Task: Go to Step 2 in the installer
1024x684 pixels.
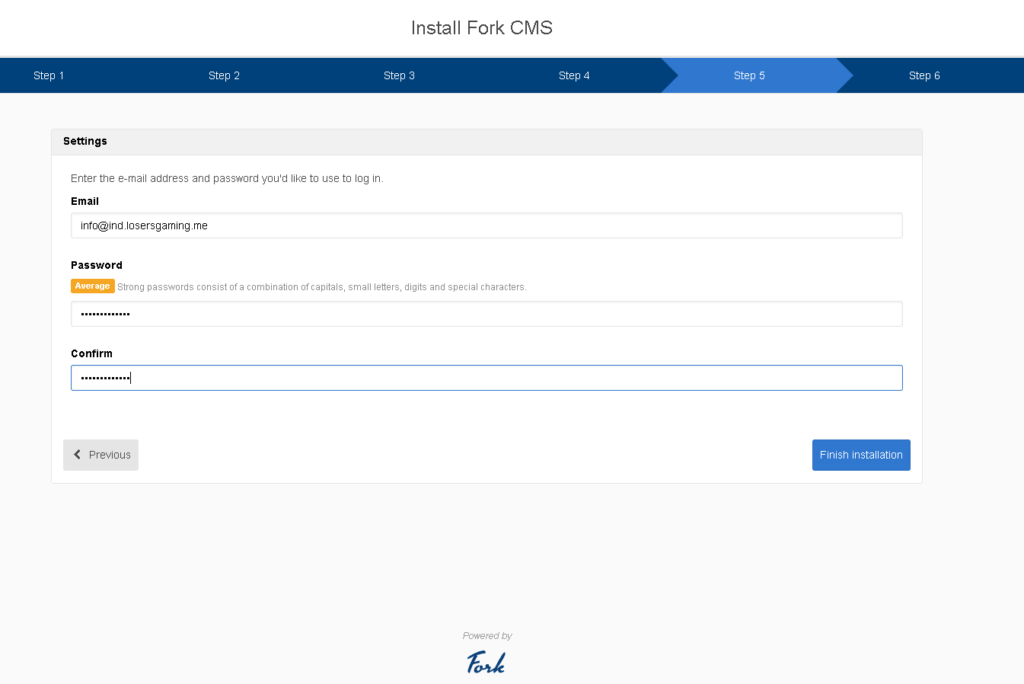Action: pyautogui.click(x=224, y=76)
